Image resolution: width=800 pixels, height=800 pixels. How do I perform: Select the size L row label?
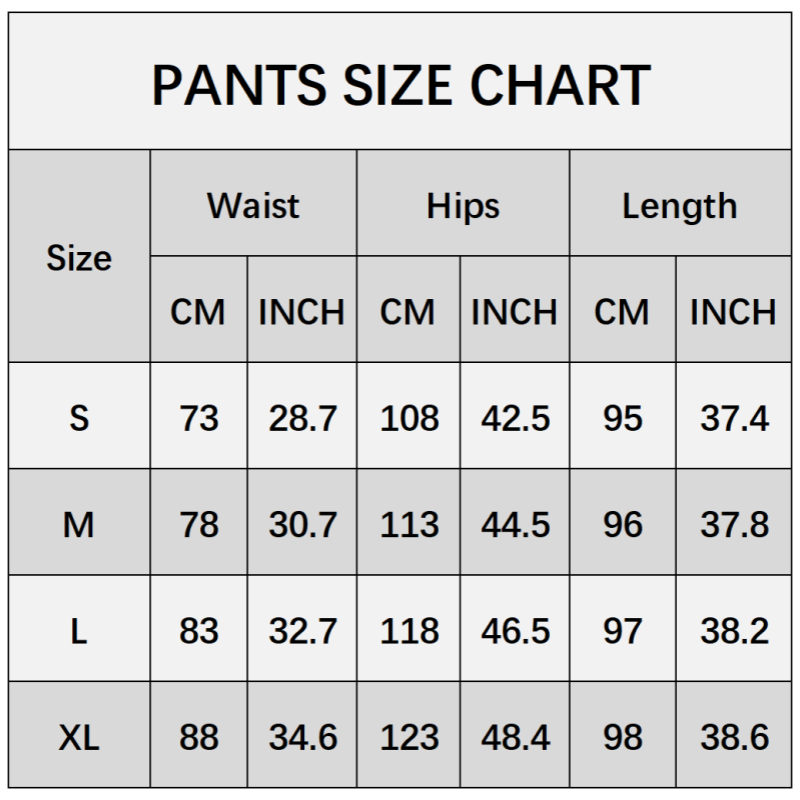[x=79, y=631]
